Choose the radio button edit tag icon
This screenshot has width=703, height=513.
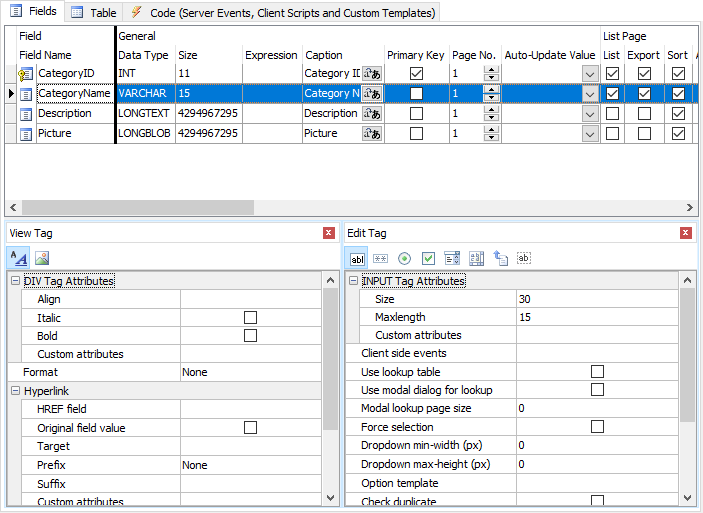click(x=404, y=258)
